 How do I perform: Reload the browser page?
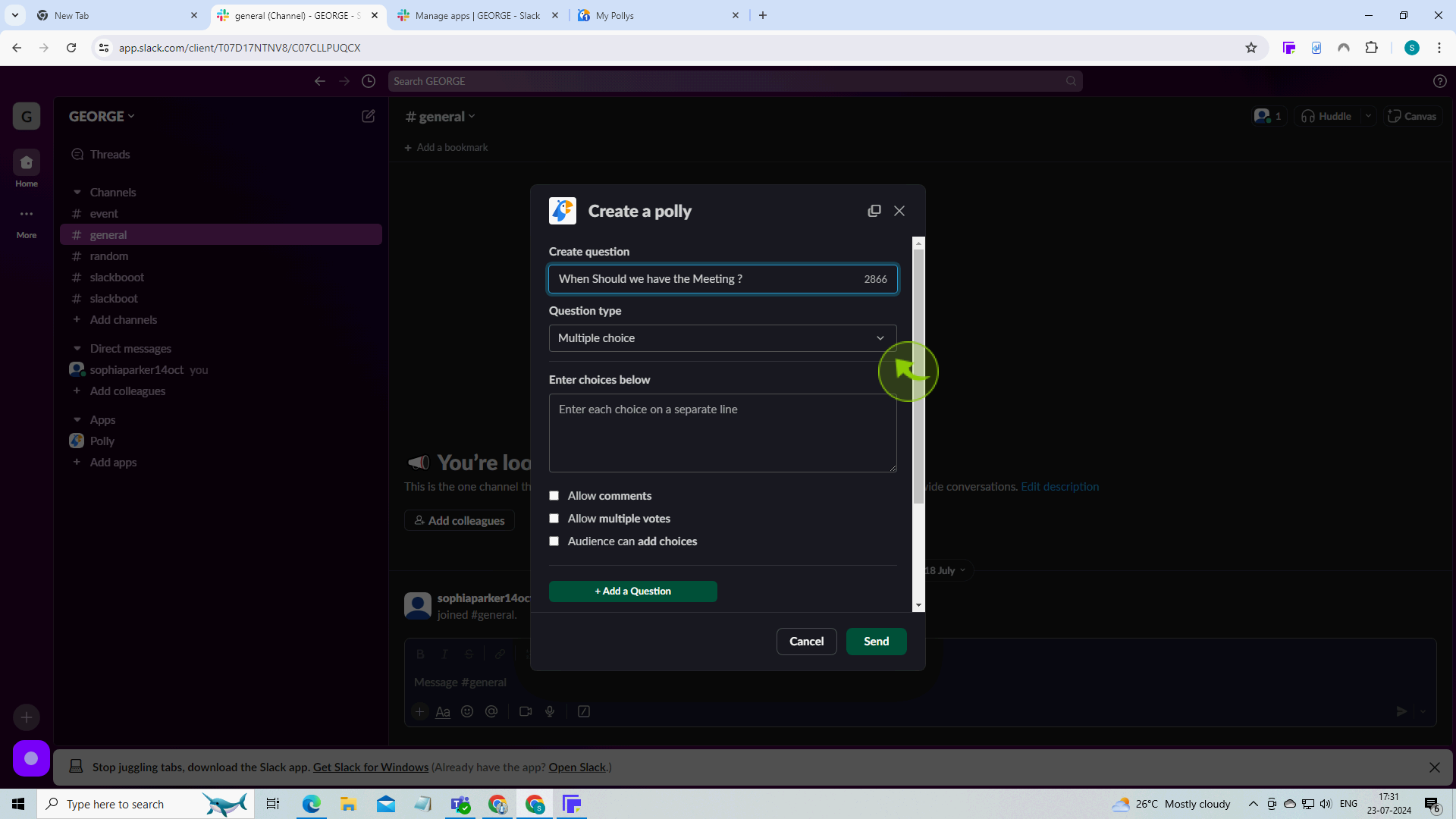coord(71,48)
